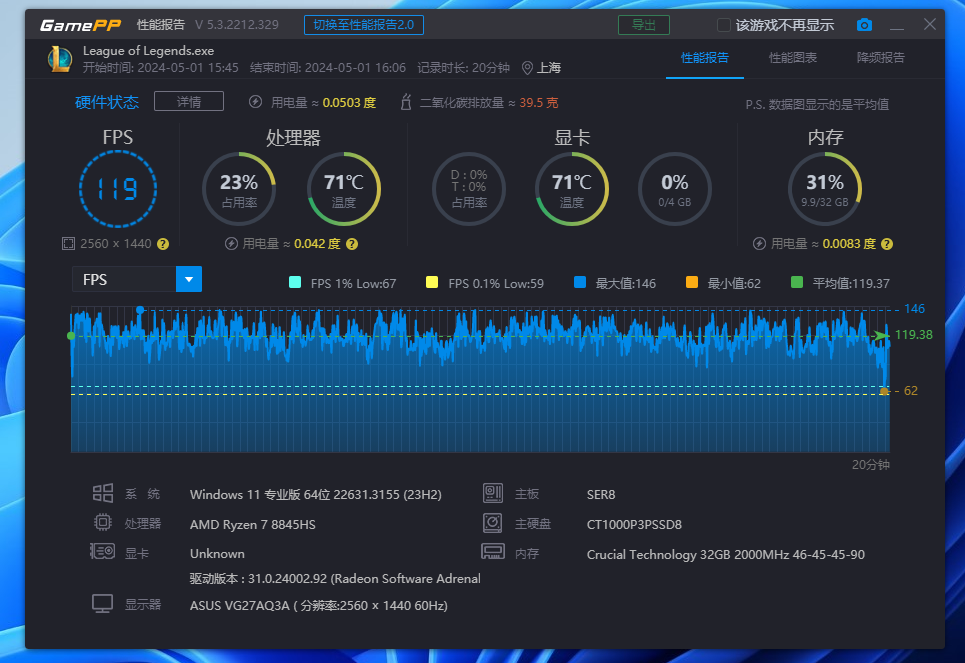Click the orange minimum marker on chart
The width and height of the screenshot is (965, 663).
[x=884, y=391]
